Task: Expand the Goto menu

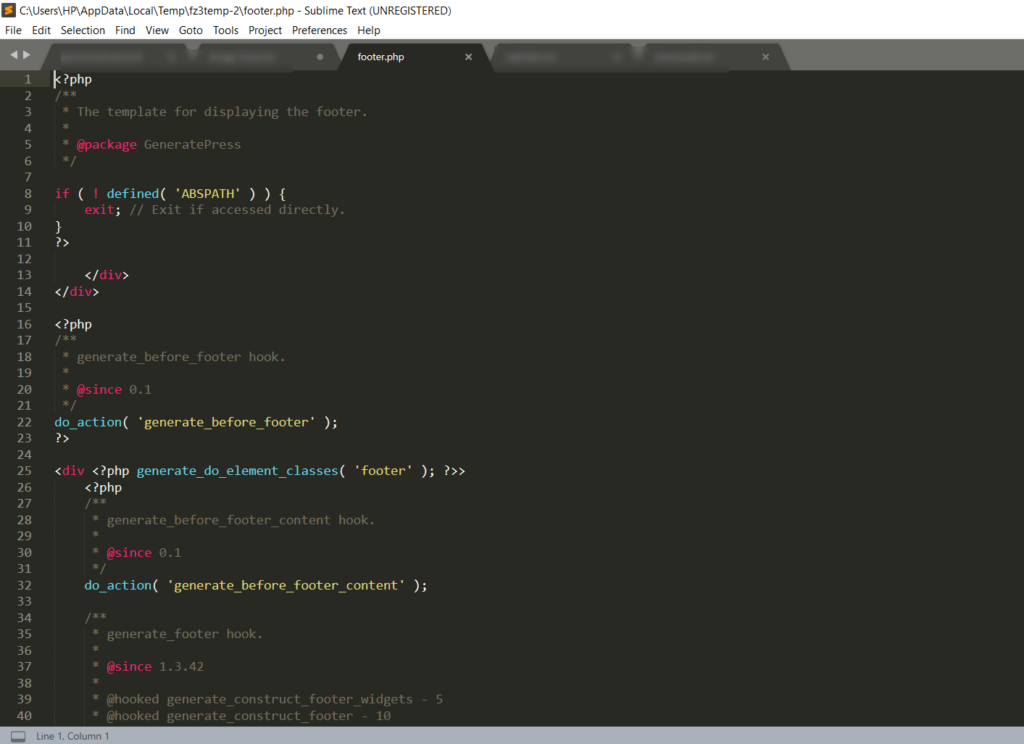Action: (x=190, y=30)
